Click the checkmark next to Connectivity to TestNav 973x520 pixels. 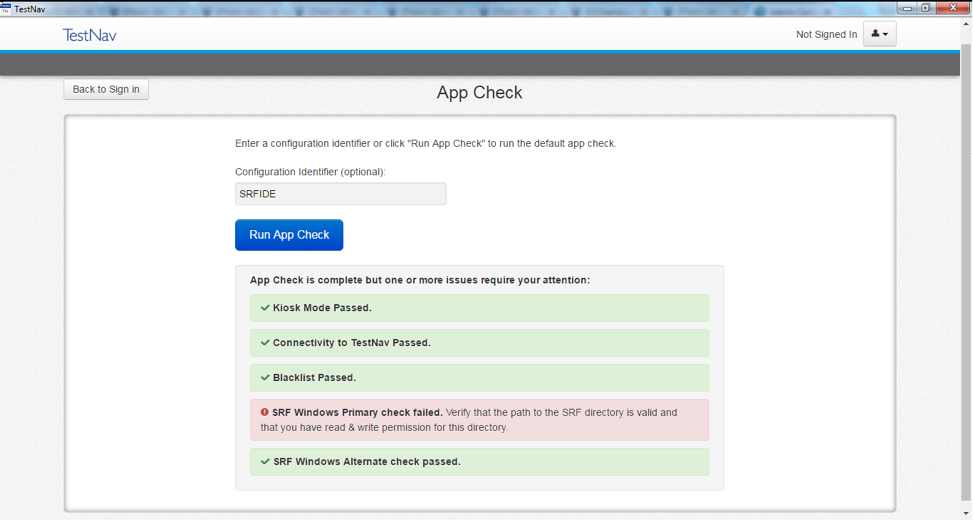click(x=265, y=343)
